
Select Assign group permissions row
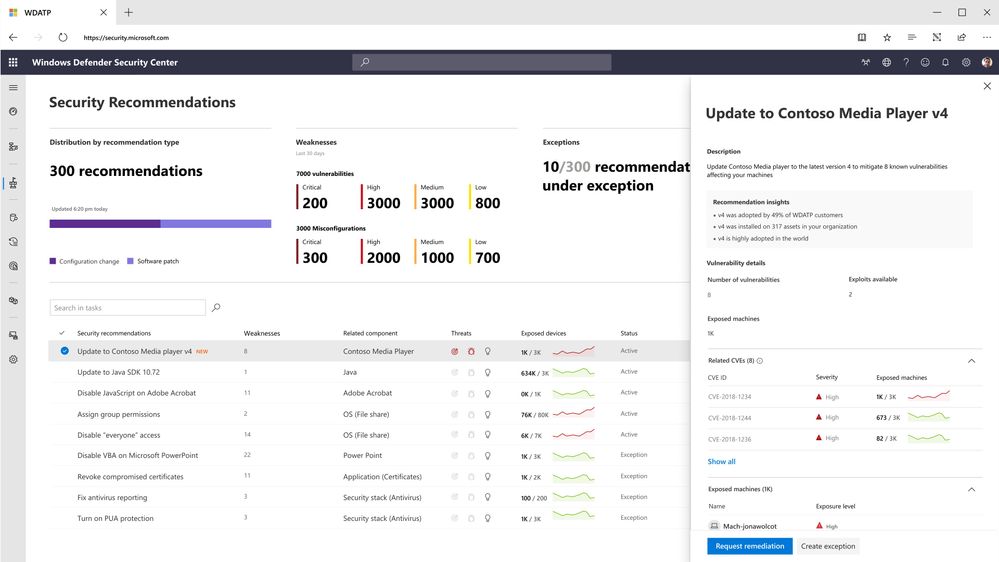tap(370, 414)
